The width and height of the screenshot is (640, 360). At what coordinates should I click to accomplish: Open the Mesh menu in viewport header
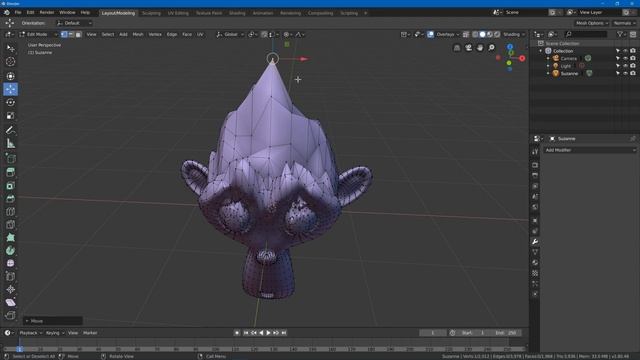pyautogui.click(x=138, y=34)
